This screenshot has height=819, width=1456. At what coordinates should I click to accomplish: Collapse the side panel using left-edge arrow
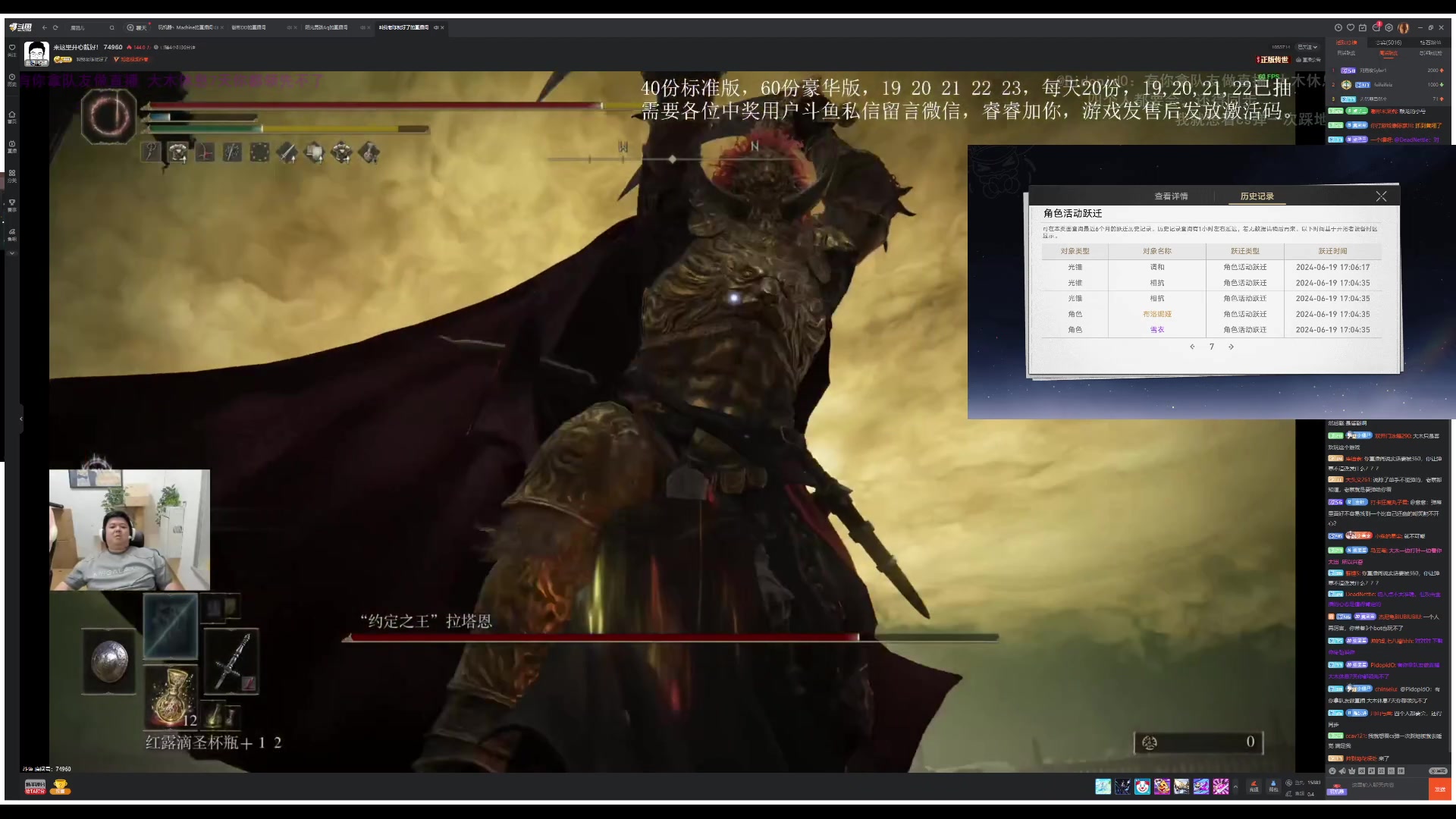[21, 419]
